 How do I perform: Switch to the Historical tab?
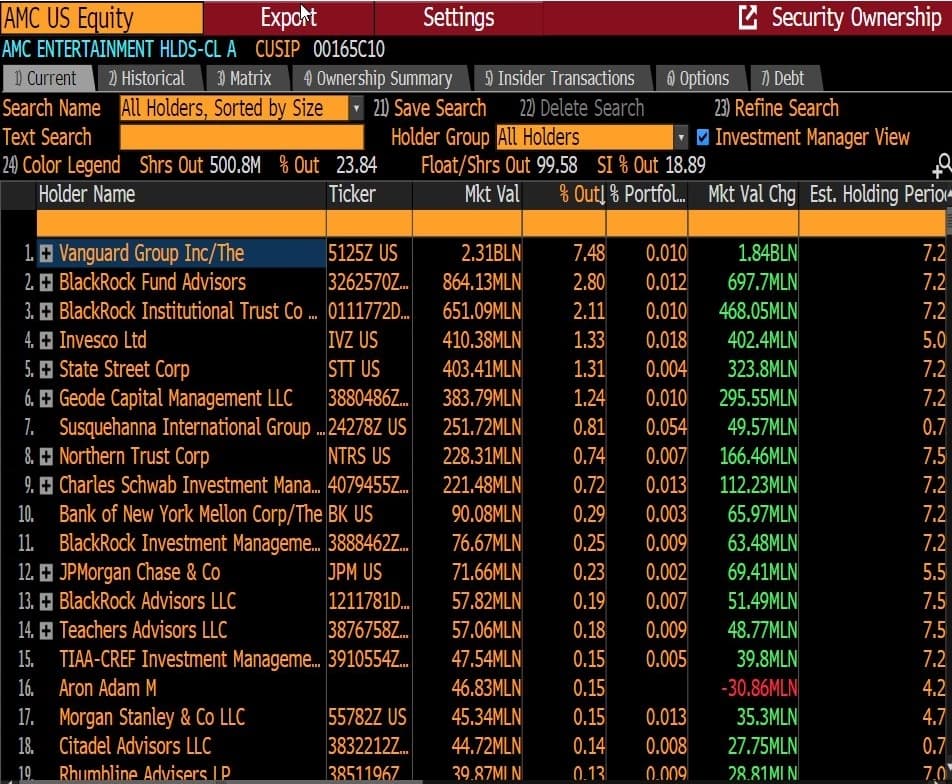(x=148, y=78)
